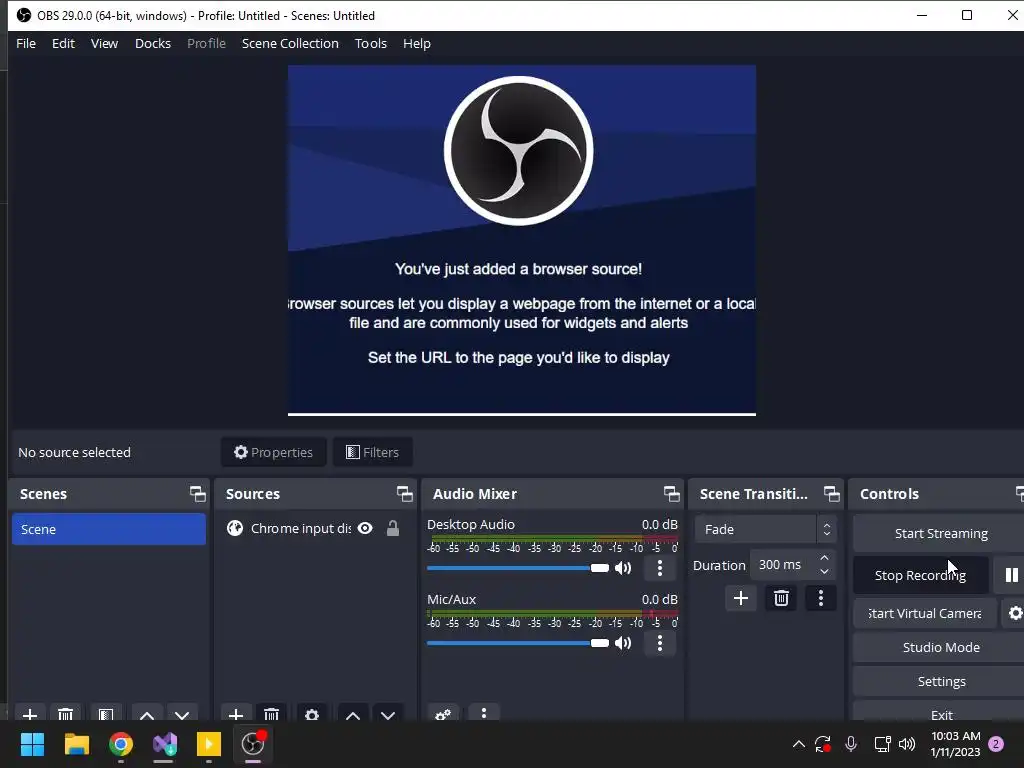Click Stop Recording

click(920, 575)
